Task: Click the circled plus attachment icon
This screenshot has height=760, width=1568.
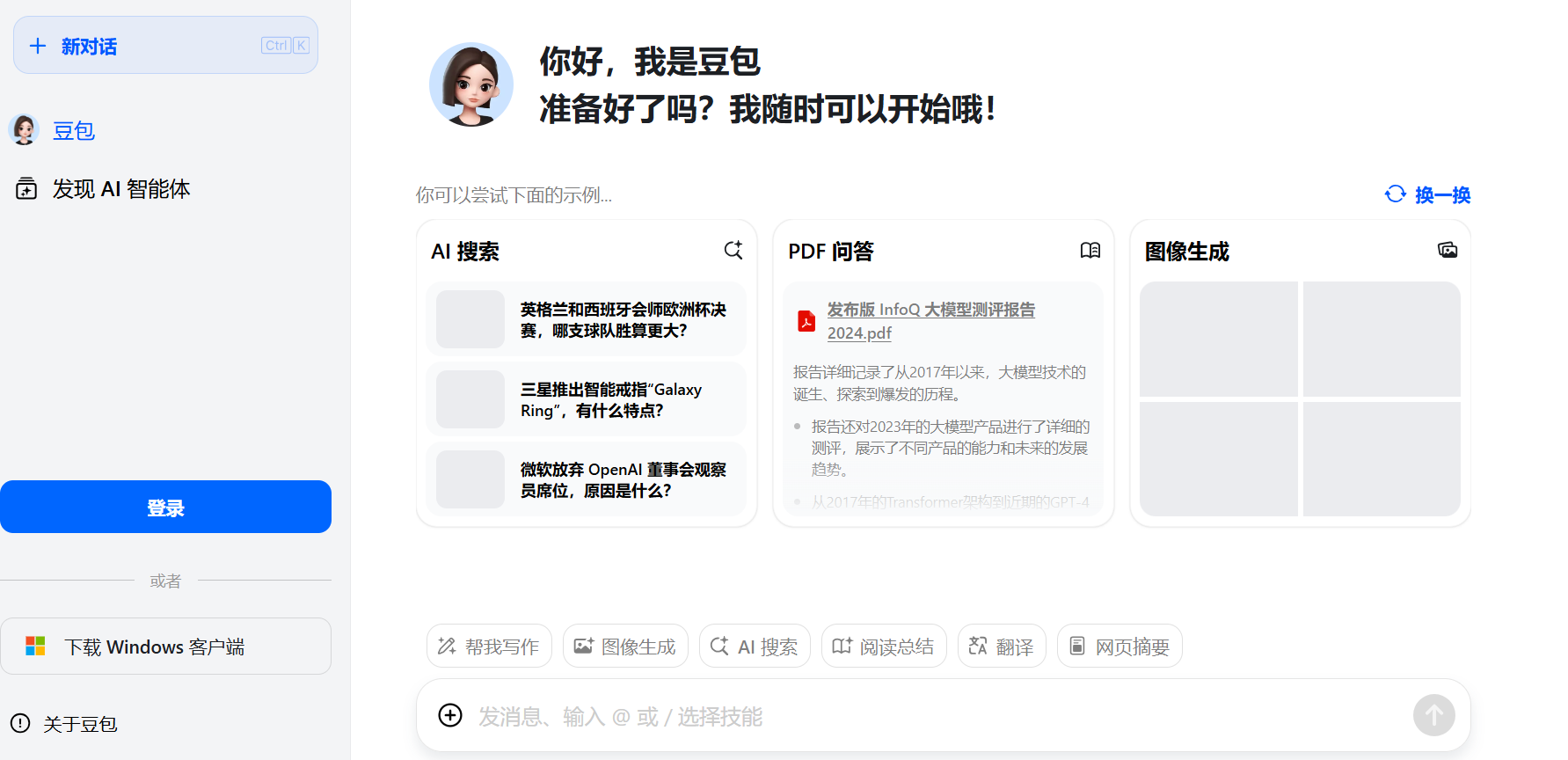Action: (450, 715)
